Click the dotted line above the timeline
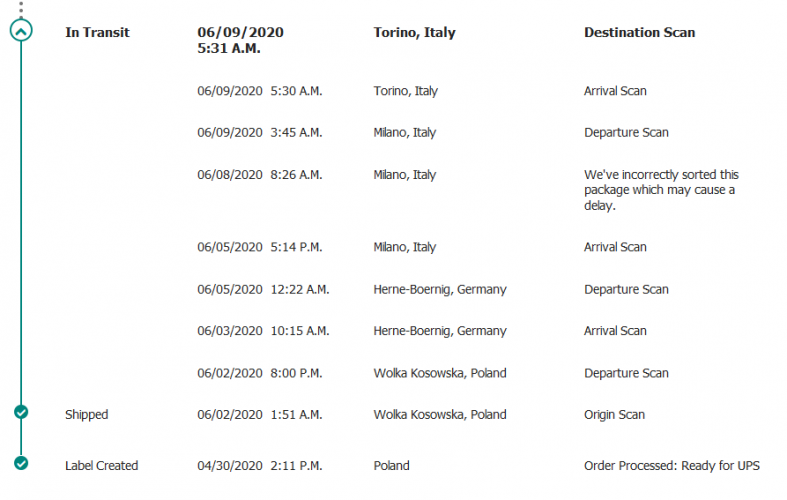This screenshot has height=500, width=787. point(21,8)
